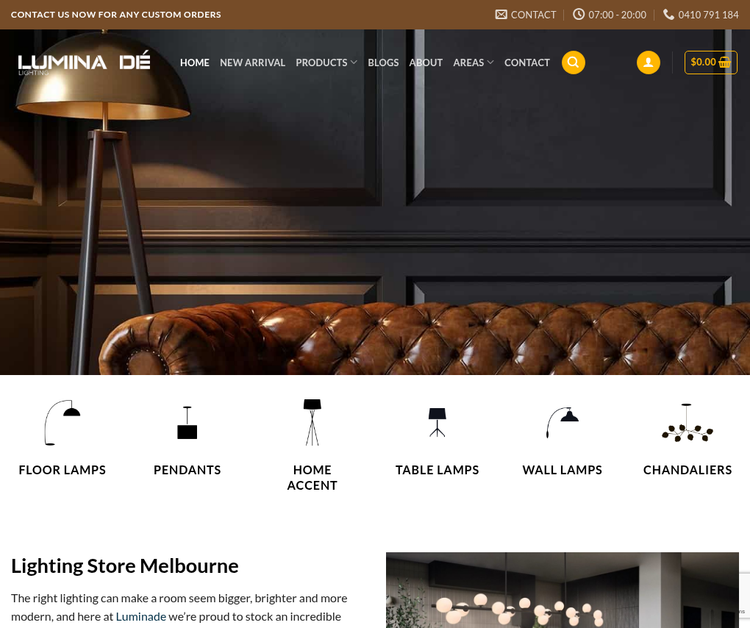
Task: Expand the Products dropdown menu
Action: pos(326,63)
